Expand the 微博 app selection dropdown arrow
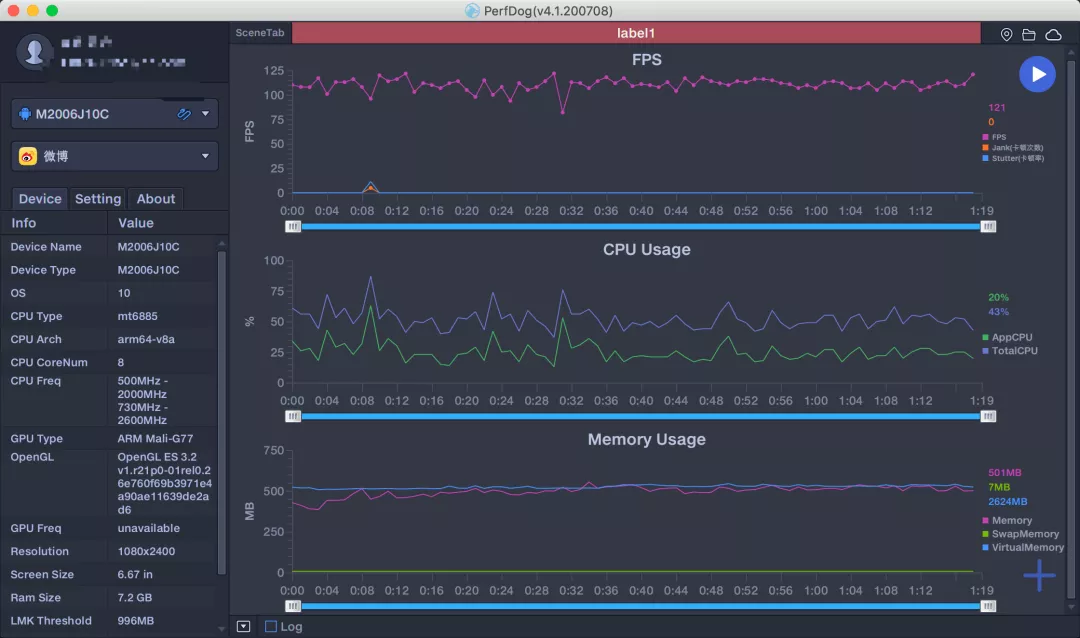Viewport: 1080px width, 638px height. [205, 156]
